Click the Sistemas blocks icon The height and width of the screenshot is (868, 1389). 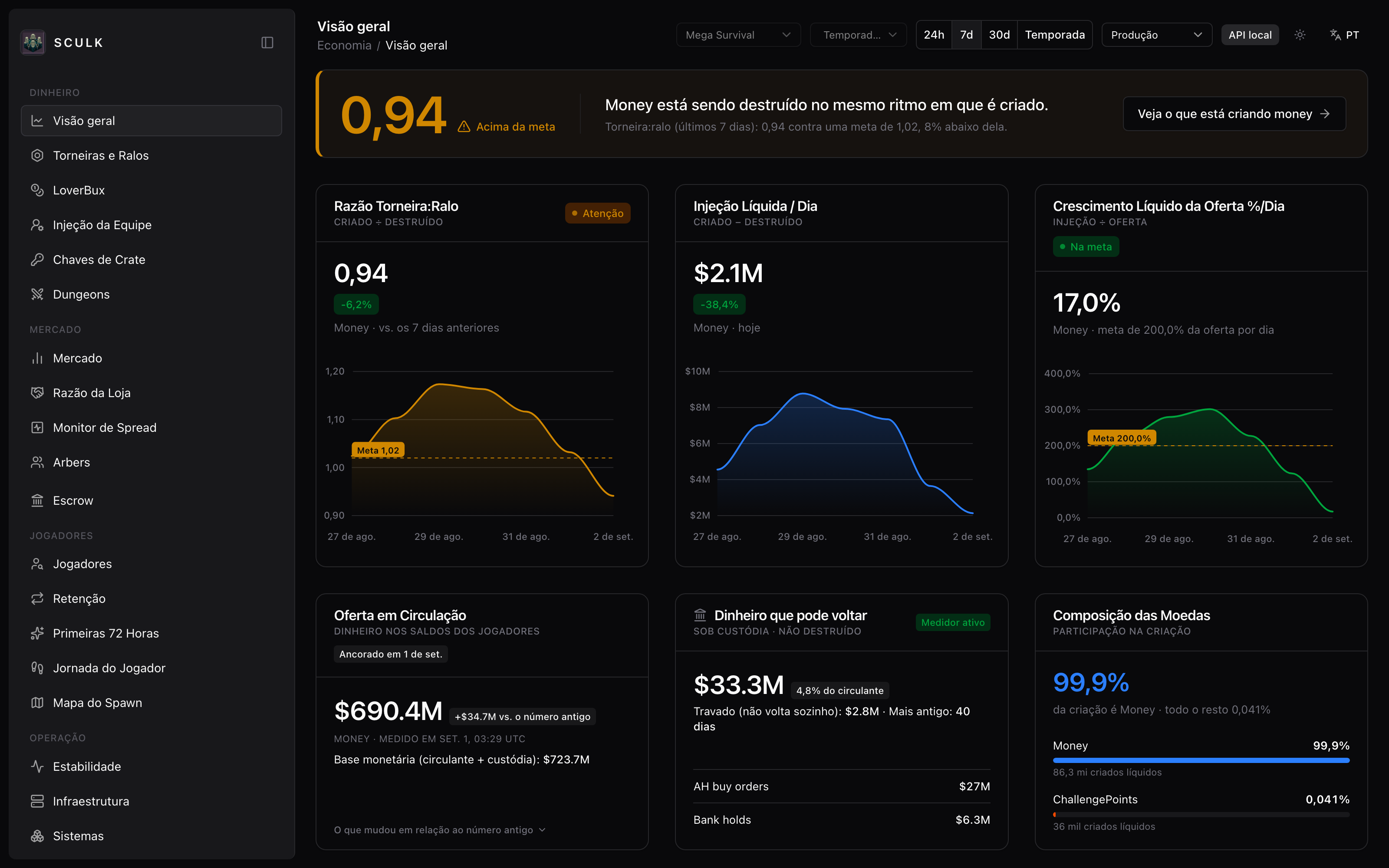coord(37,836)
